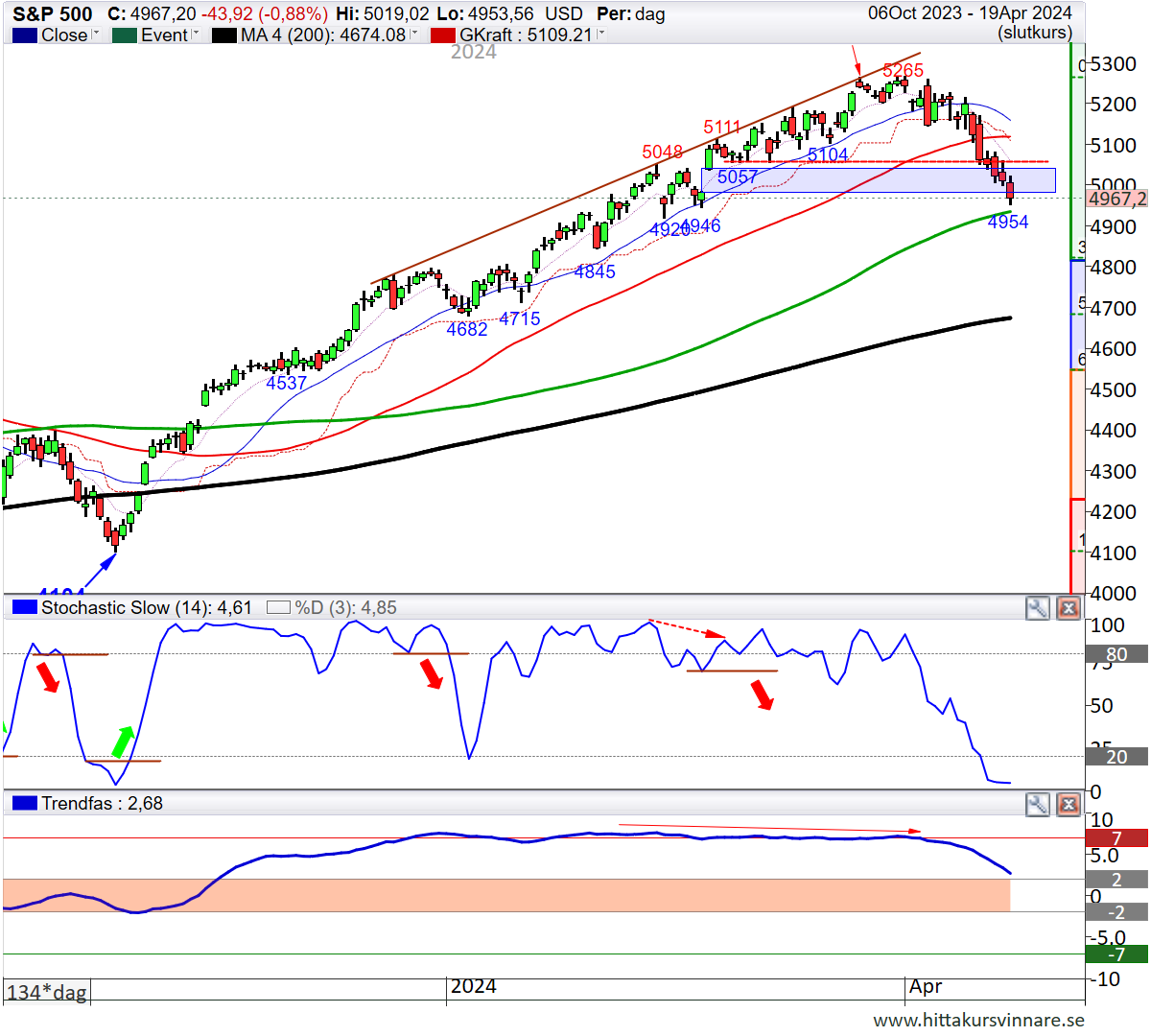Screen dimensions: 1151x1036
Task: Click the 5265 peak price label
Action: (903, 70)
